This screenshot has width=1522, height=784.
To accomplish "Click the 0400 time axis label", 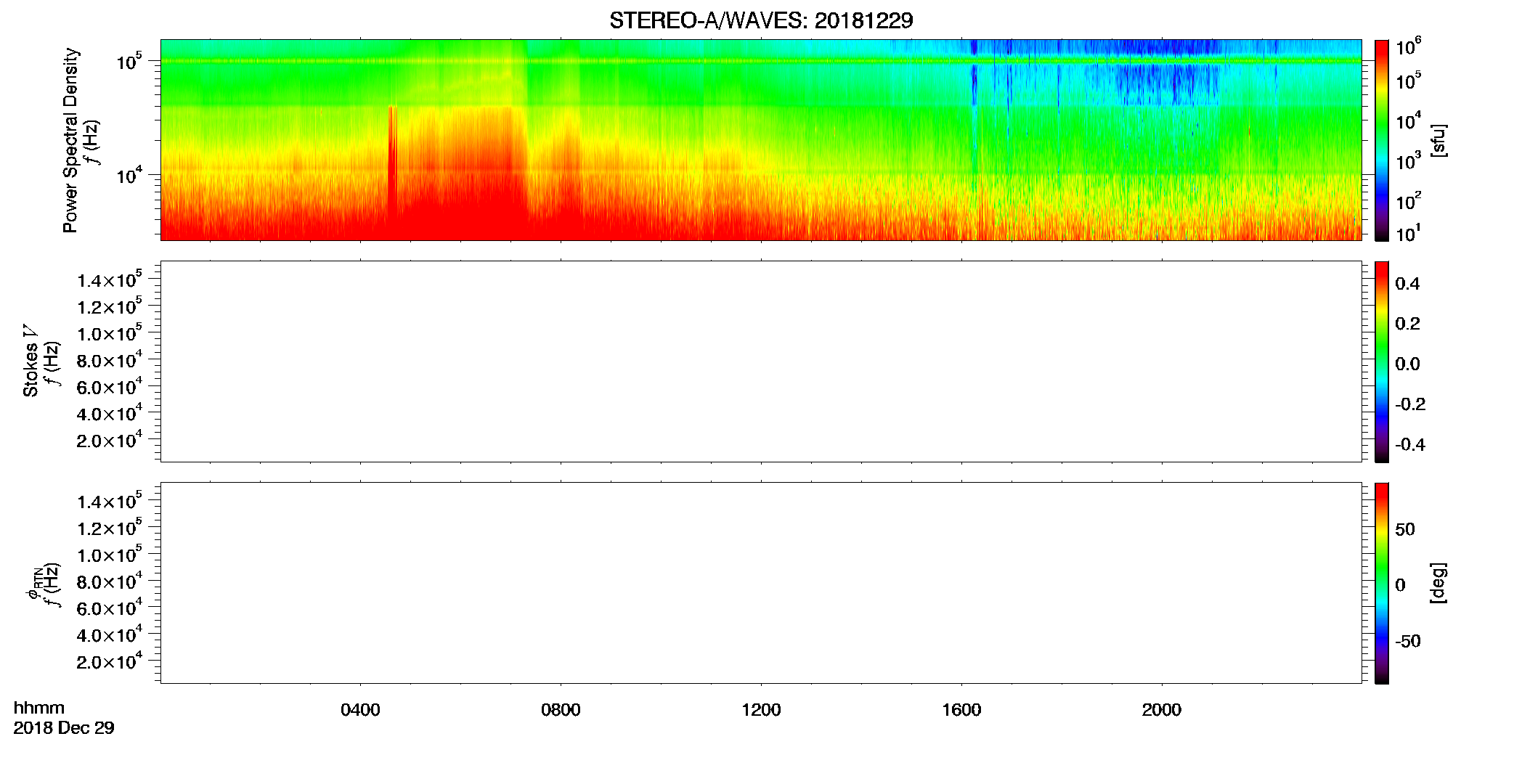I will click(360, 710).
